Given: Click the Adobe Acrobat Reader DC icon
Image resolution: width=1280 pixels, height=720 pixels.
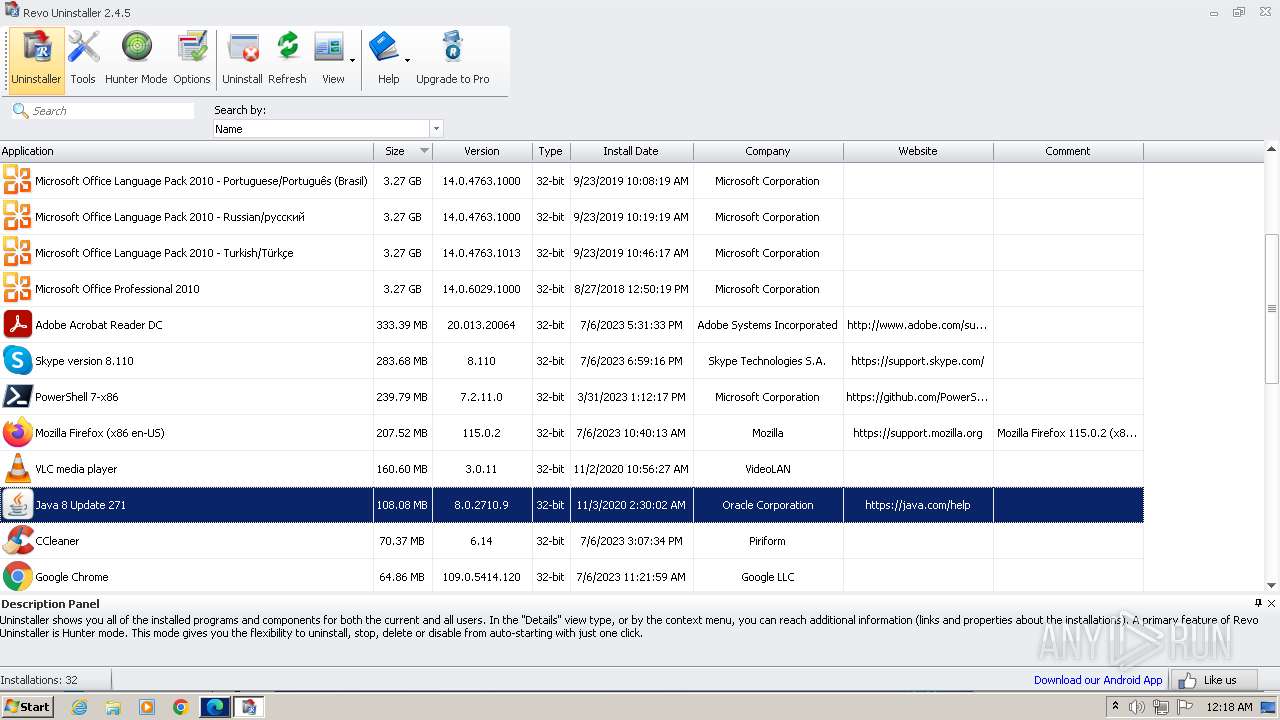Looking at the screenshot, I should click(17, 324).
